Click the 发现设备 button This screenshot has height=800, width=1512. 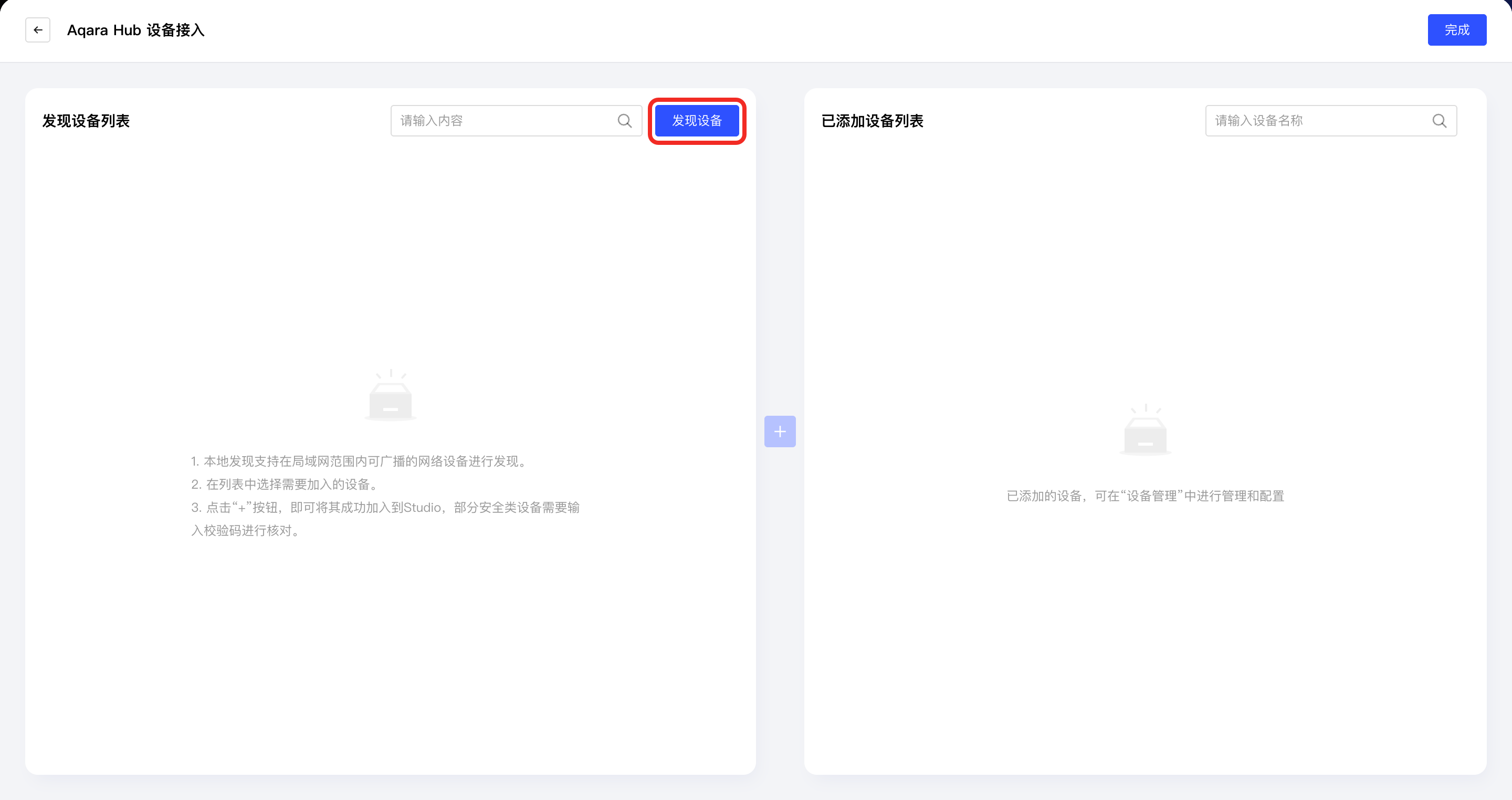coord(697,121)
